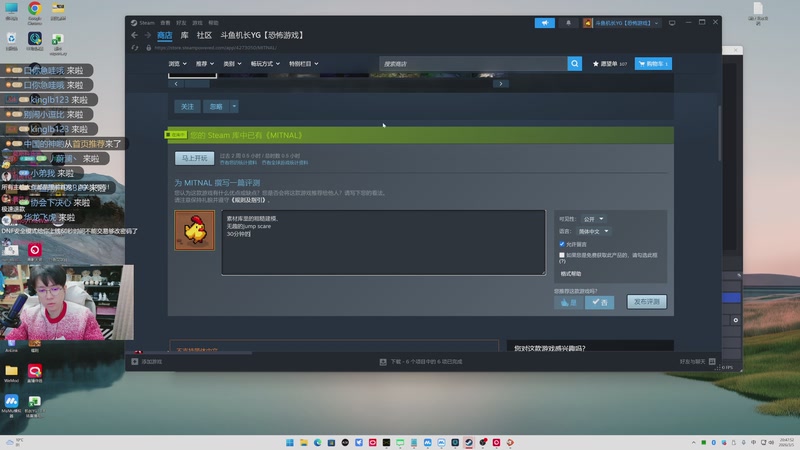Switch to the 商店 store tab
Image resolution: width=800 pixels, height=450 pixels.
click(x=164, y=35)
